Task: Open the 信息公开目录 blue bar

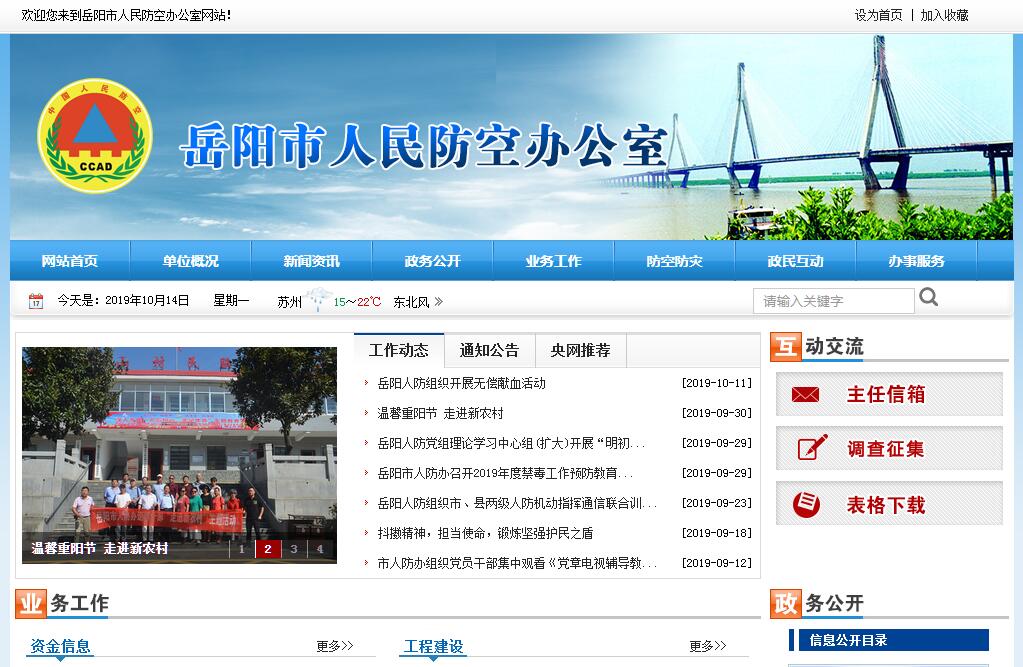Action: pos(889,640)
